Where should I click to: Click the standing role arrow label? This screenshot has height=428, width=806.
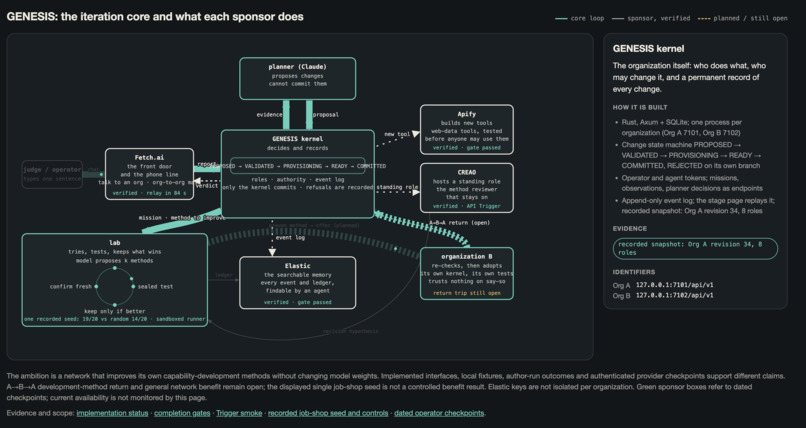(x=397, y=187)
